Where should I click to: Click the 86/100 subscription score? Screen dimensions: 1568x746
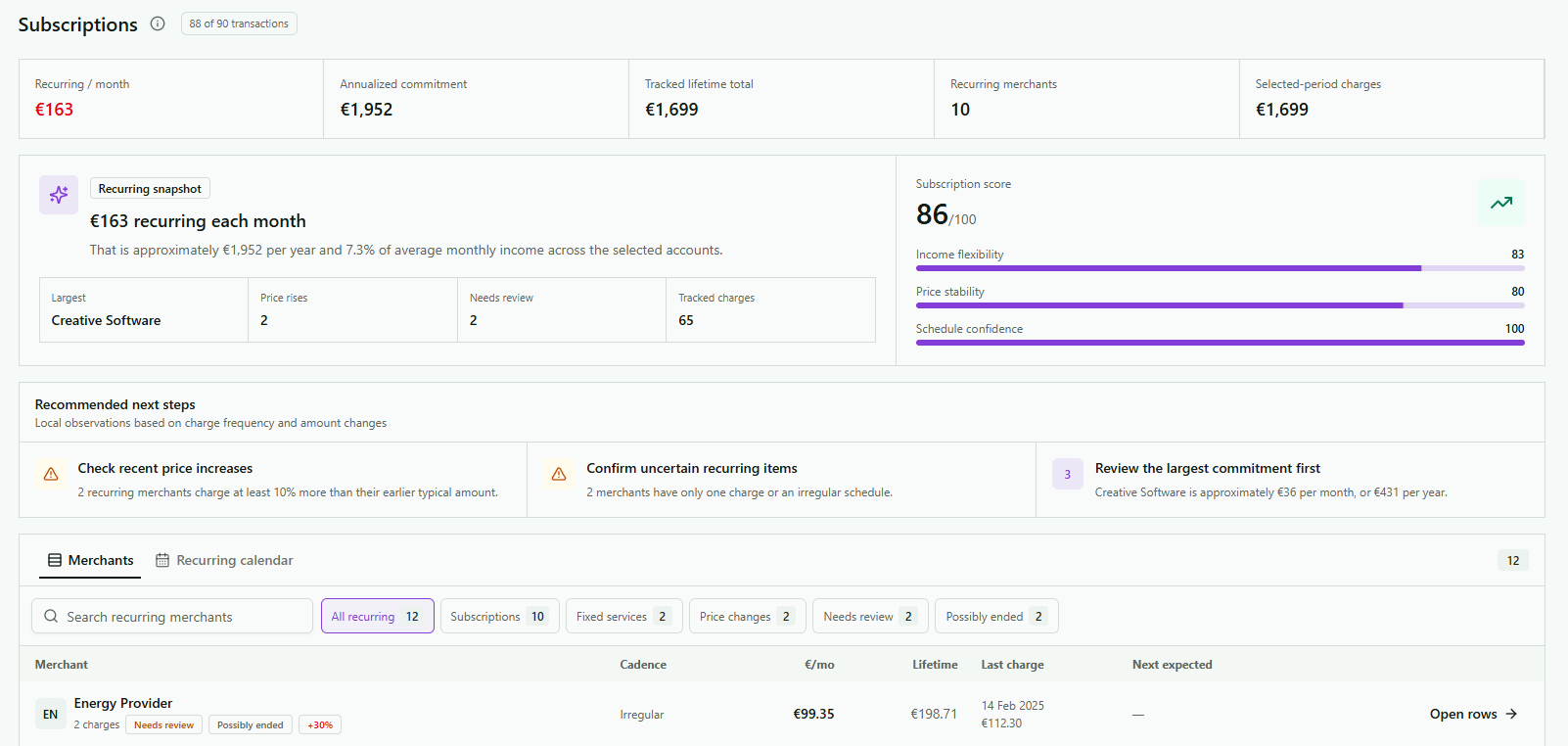coord(945,214)
